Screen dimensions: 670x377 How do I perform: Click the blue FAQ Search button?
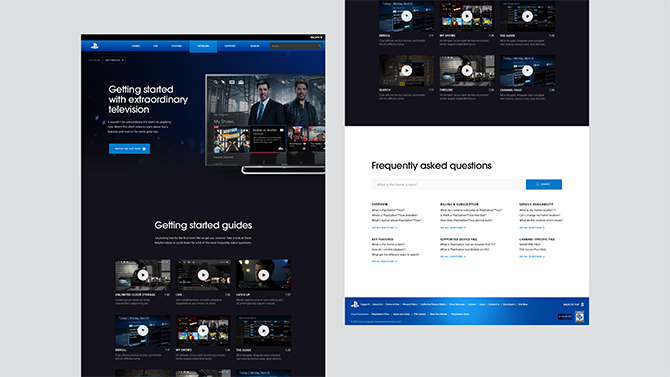pos(544,184)
